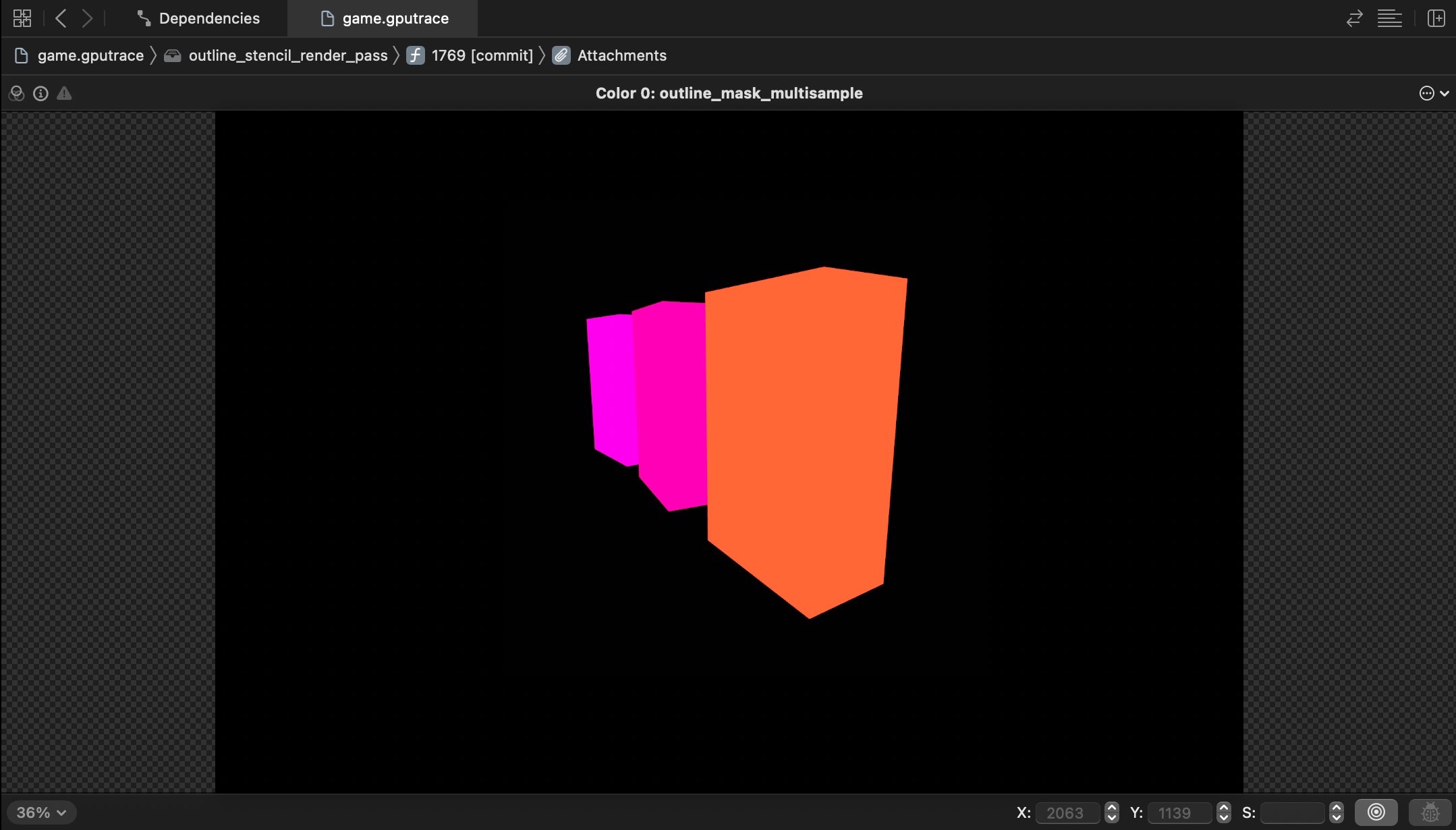Viewport: 1456px width, 830px height.
Task: Click the S sample input field
Action: pos(1292,812)
